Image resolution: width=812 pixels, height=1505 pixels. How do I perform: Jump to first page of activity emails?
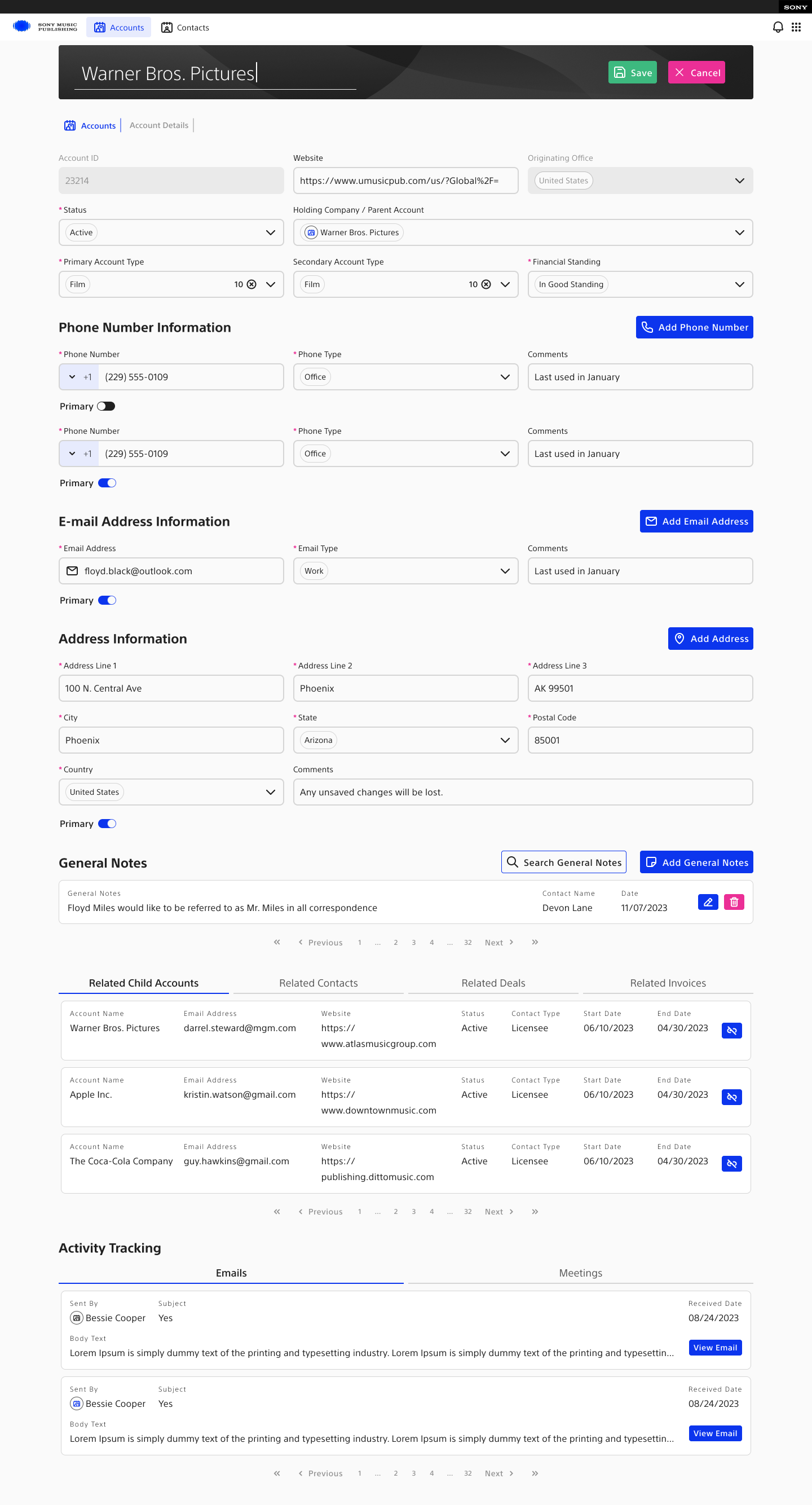(x=277, y=1473)
